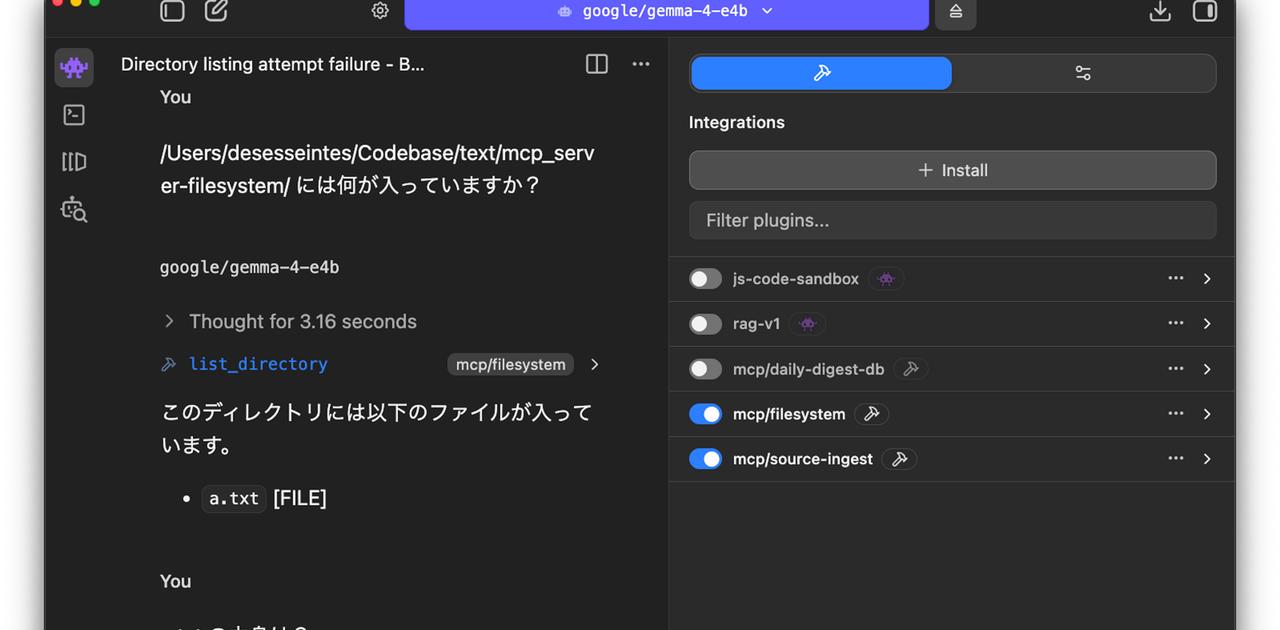
Task: Click the mcp/source-ingest plugin name
Action: (803, 459)
